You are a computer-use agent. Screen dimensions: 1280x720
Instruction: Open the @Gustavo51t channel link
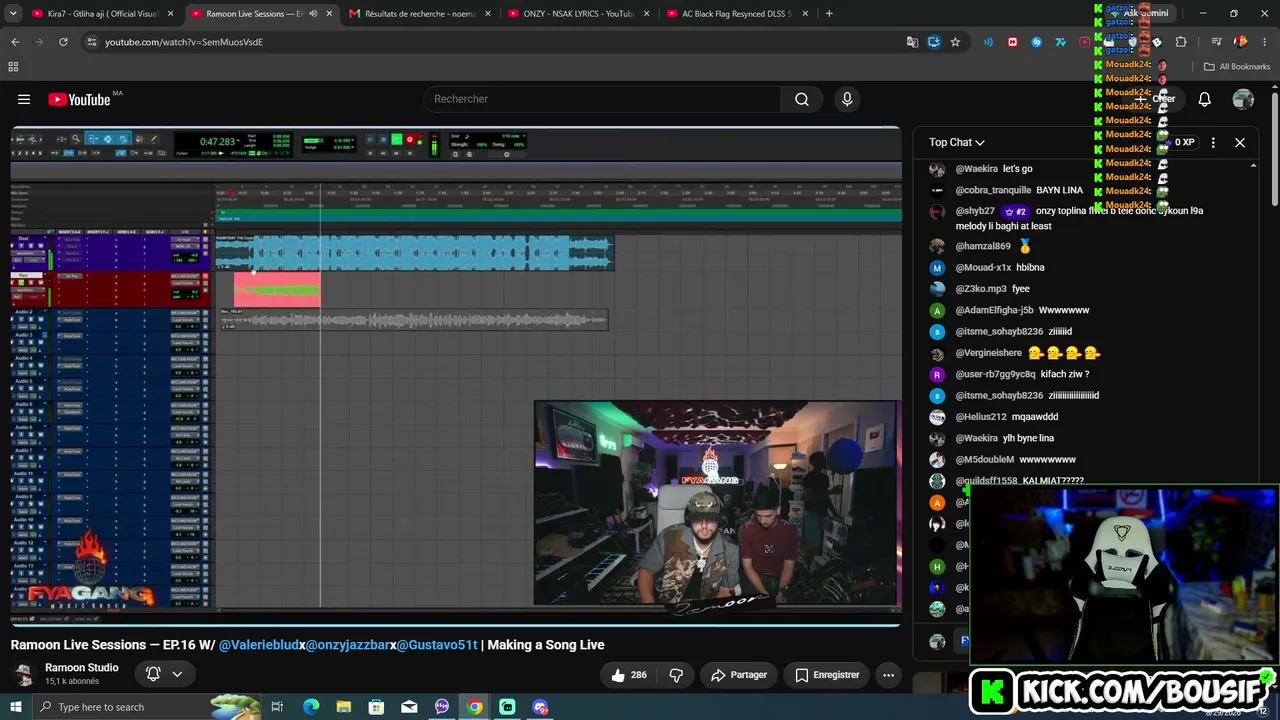[x=437, y=645]
